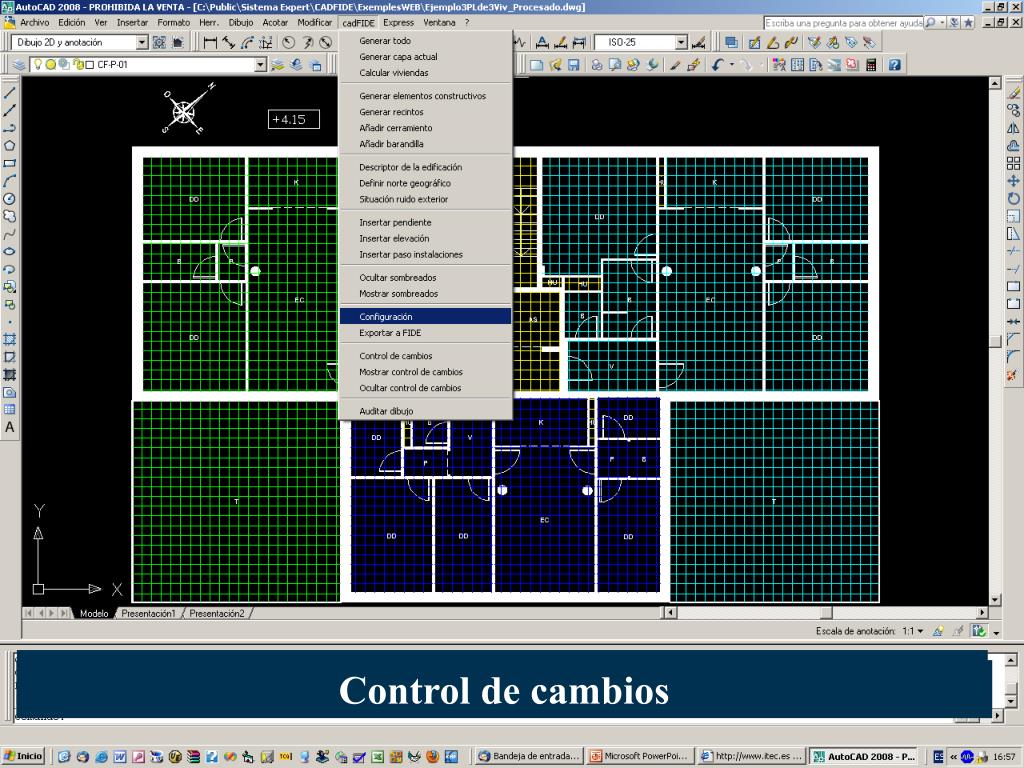The image size is (1024, 768).
Task: Click the Workspace settings gear icon
Action: click(x=159, y=42)
